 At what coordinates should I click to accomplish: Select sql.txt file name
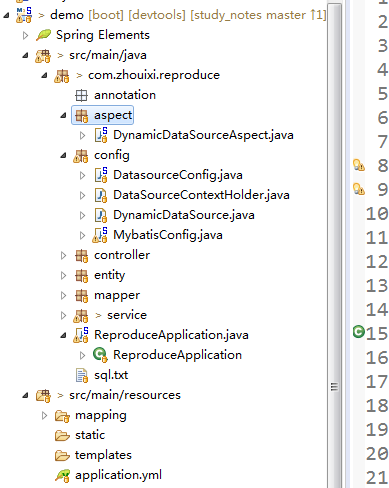pos(111,375)
